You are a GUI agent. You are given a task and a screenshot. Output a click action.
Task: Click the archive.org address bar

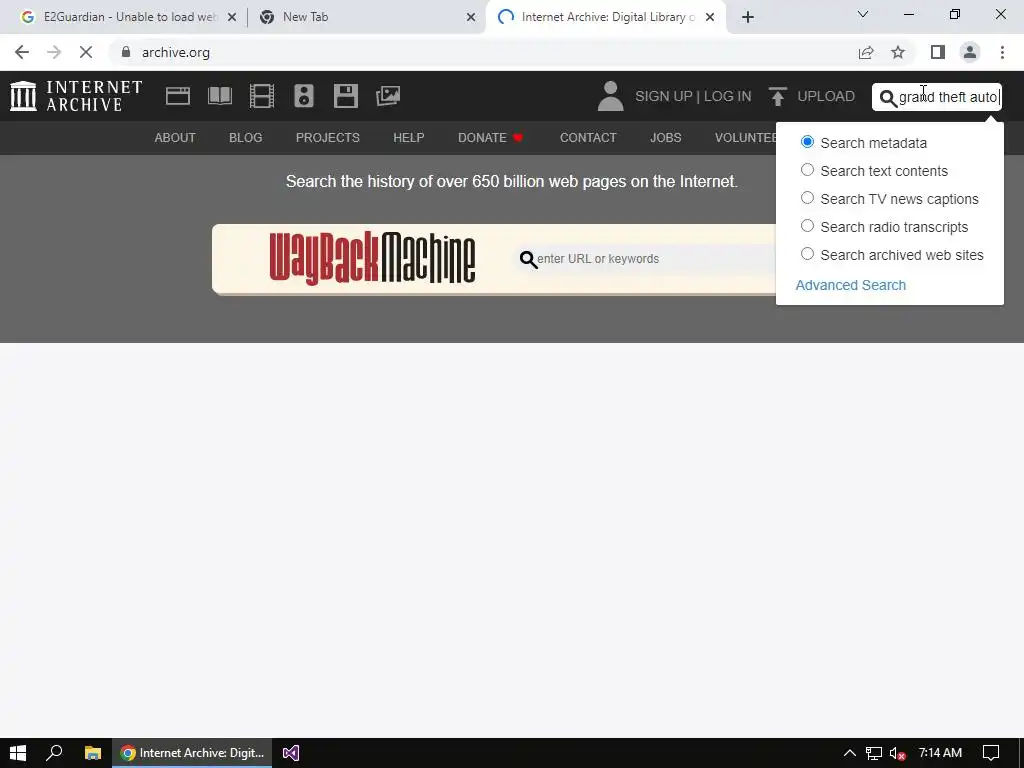(483, 52)
